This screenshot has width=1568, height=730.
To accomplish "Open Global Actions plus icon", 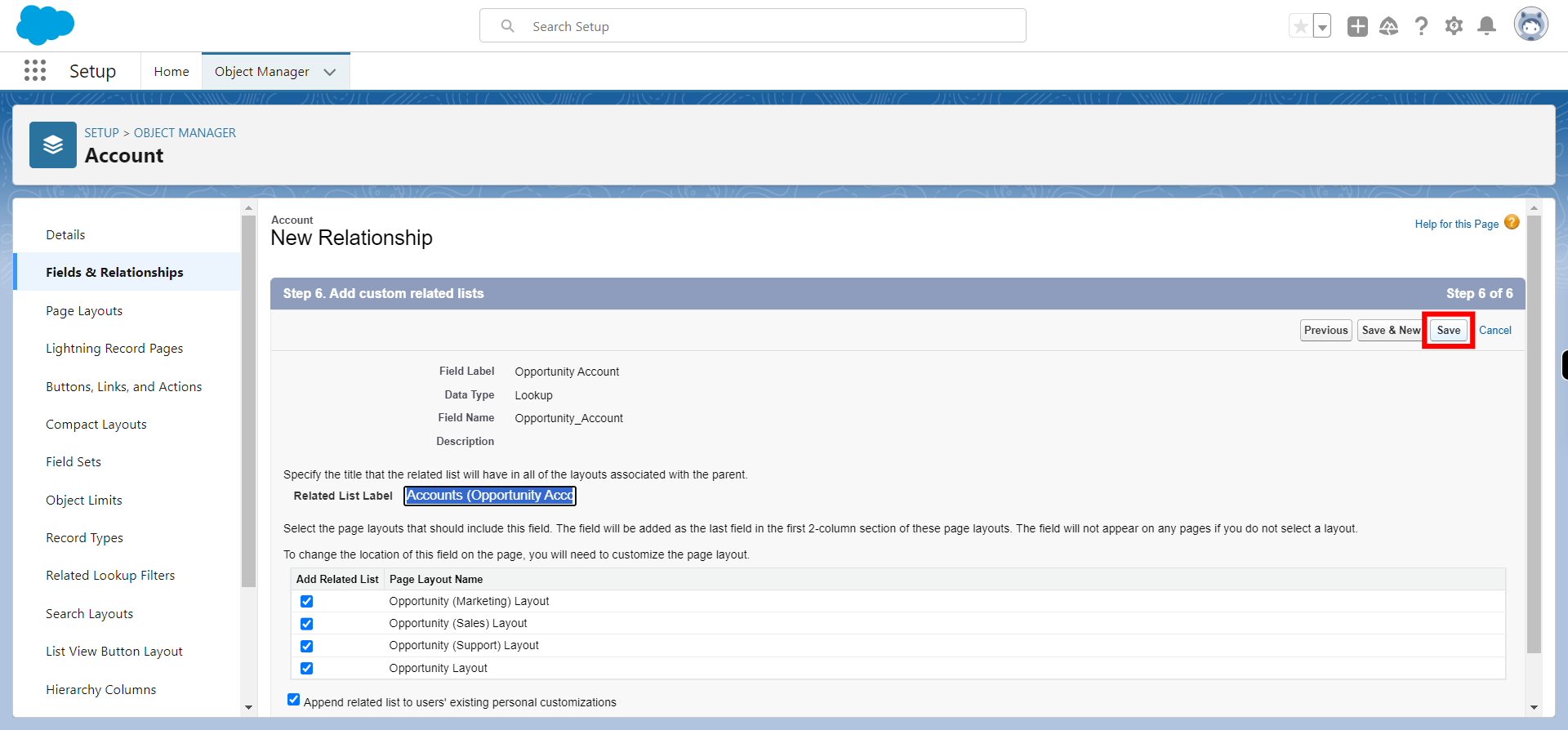I will click(x=1357, y=26).
